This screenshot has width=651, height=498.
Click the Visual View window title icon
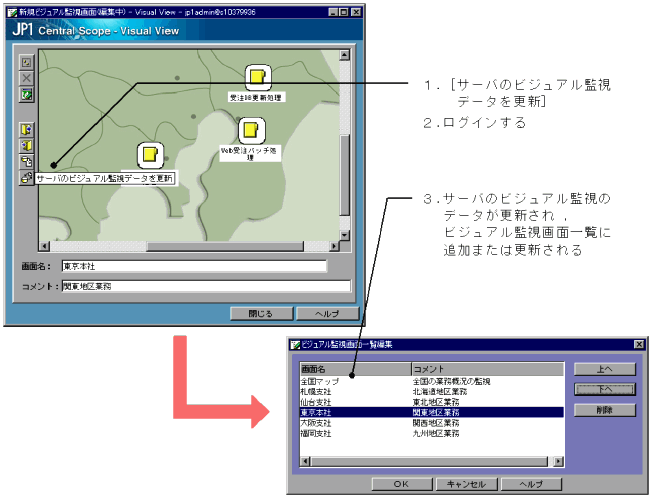[12, 12]
